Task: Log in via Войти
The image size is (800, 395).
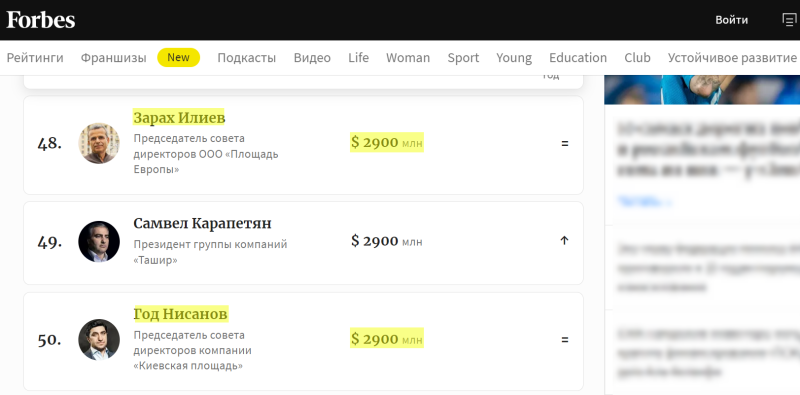Action: pyautogui.click(x=732, y=20)
